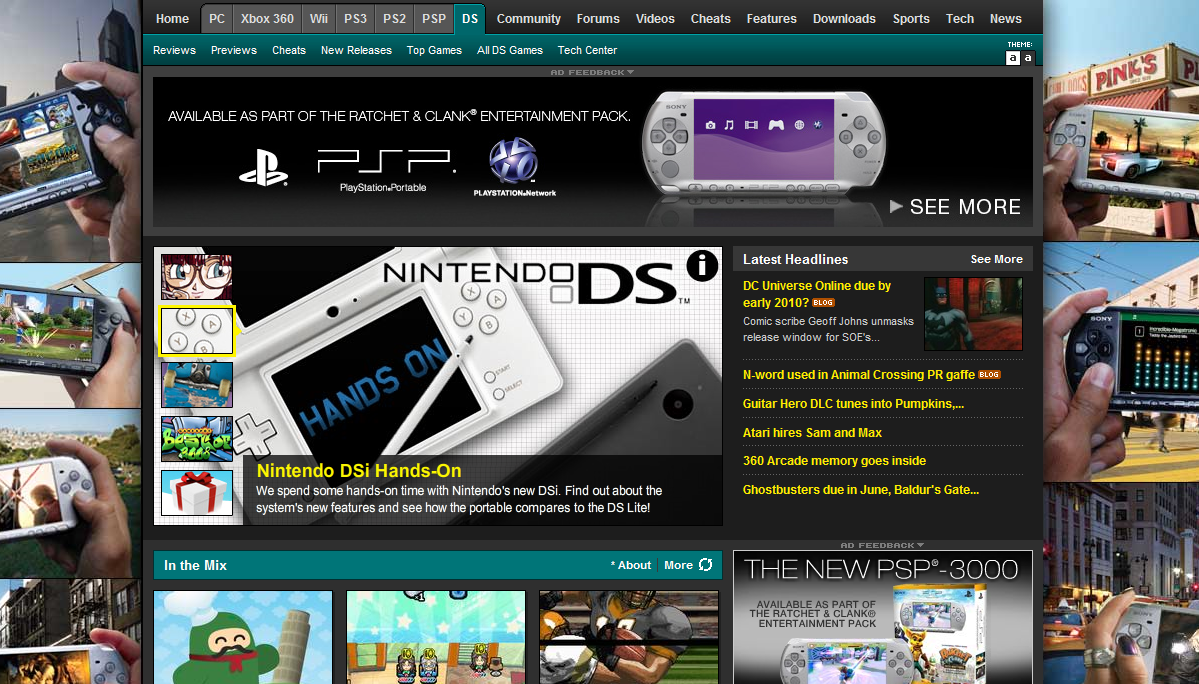This screenshot has width=1199, height=684.
Task: Click the silver PSP console image in the banner
Action: pos(764,144)
